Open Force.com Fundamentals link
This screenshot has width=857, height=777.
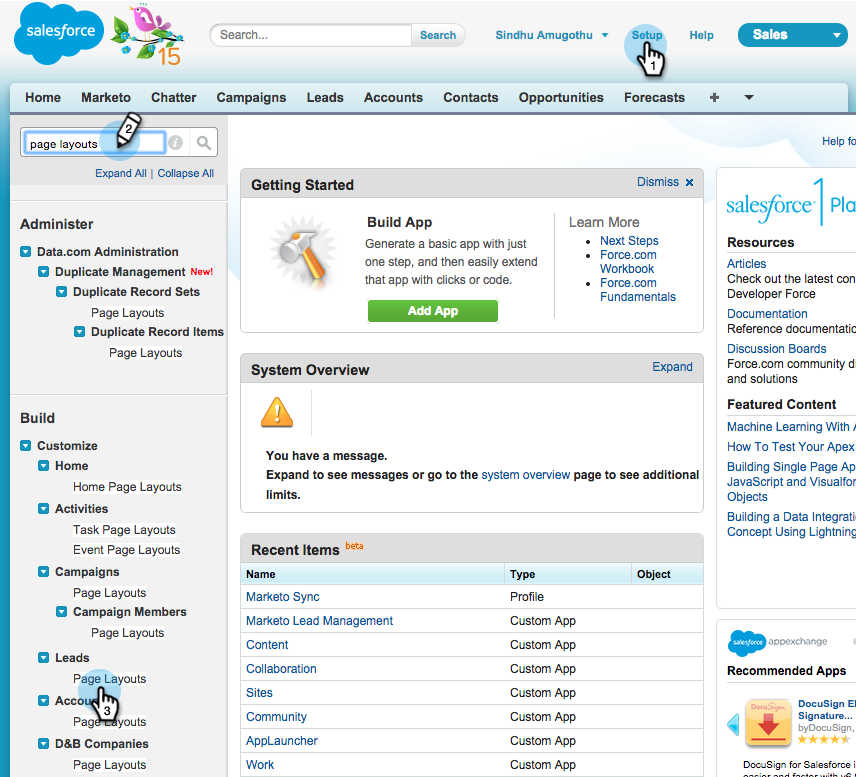pyautogui.click(x=638, y=290)
